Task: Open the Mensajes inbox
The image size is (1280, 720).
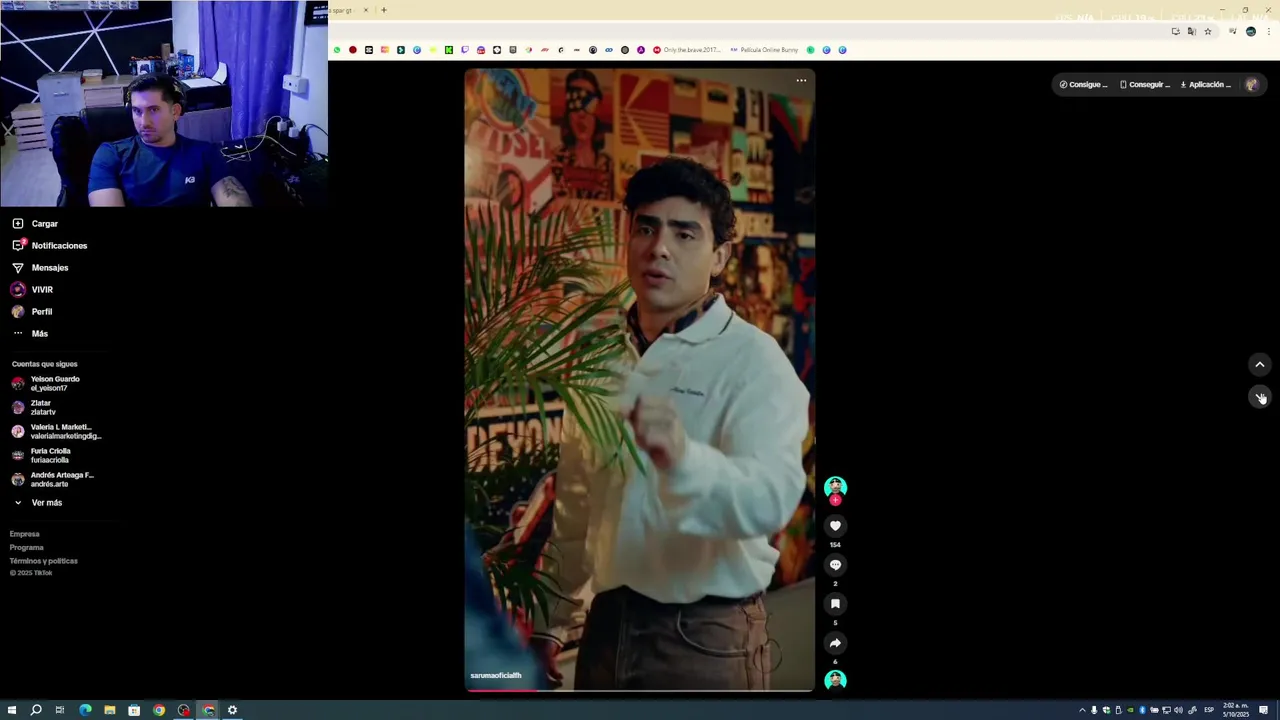Action: click(40, 268)
